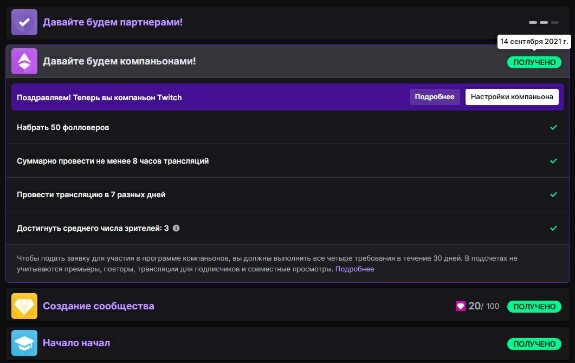Image resolution: width=575 pixels, height=363 pixels.
Task: Expand the "Давайте будем партнерами!" achievement
Action: [288, 22]
